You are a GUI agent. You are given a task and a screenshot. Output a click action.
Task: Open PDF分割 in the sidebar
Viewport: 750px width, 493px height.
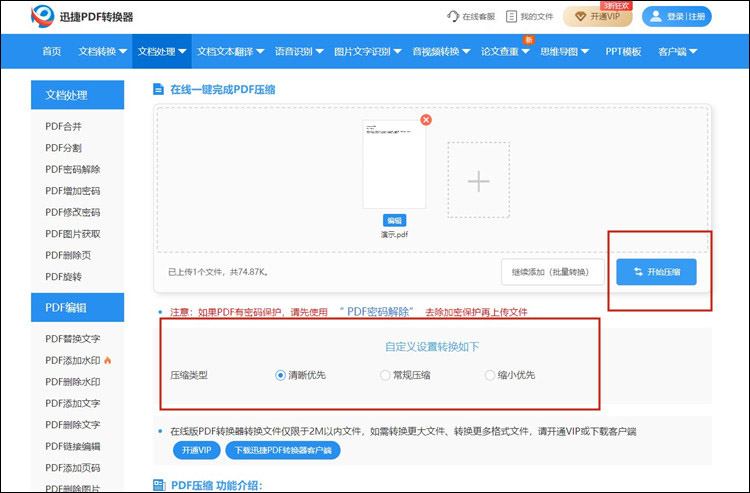pos(64,148)
